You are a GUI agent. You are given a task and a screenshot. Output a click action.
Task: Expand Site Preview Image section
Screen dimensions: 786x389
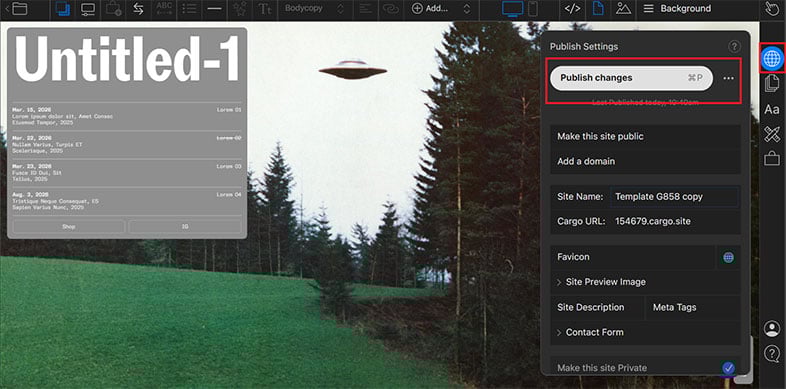click(645, 282)
